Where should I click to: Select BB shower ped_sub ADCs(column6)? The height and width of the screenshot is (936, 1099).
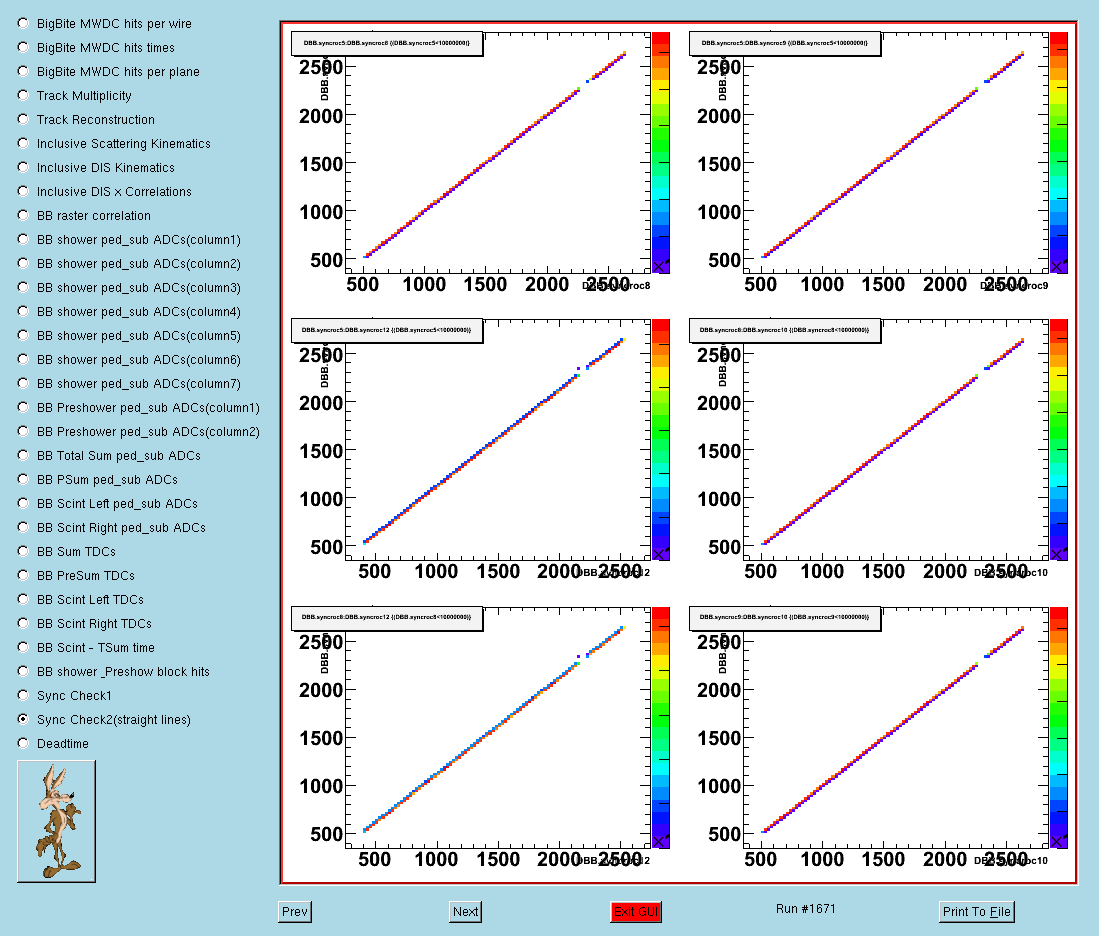(23, 359)
